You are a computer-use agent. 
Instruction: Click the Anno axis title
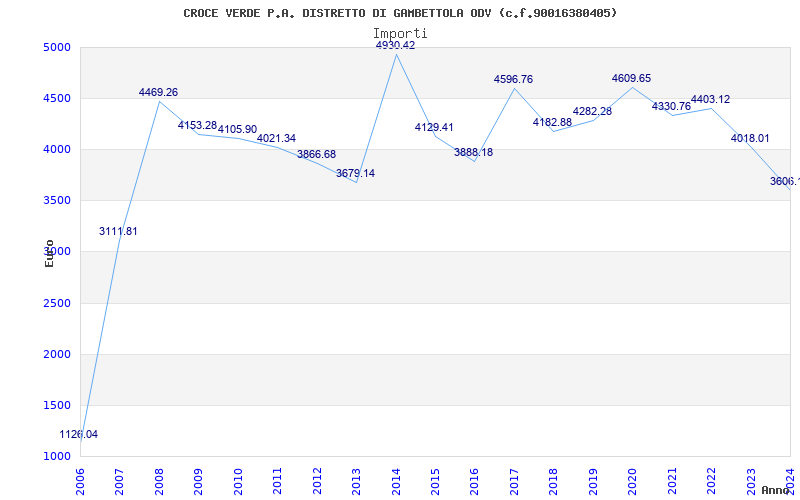point(776,490)
